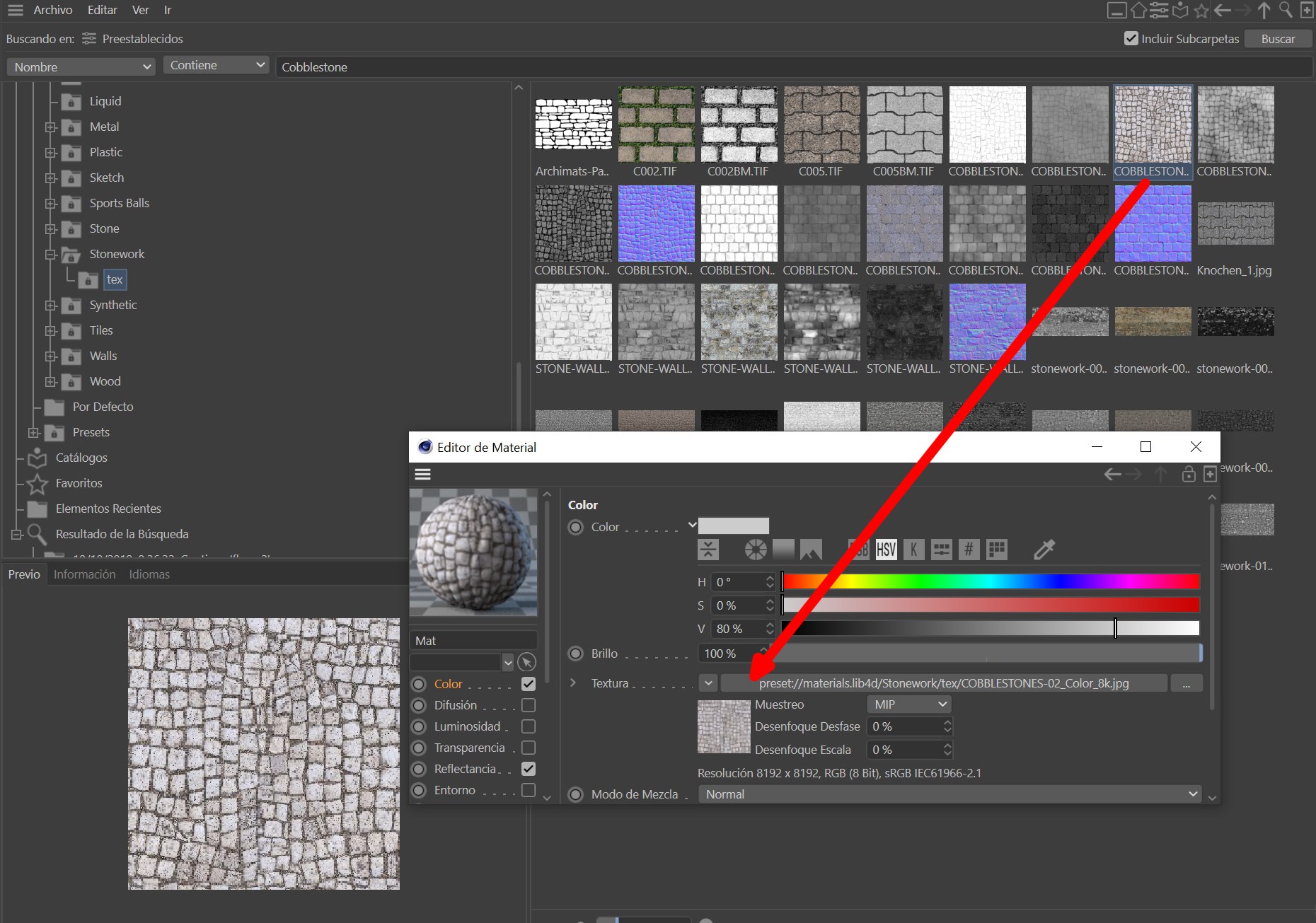Click the Buscar button
1316x923 pixels.
1277,39
